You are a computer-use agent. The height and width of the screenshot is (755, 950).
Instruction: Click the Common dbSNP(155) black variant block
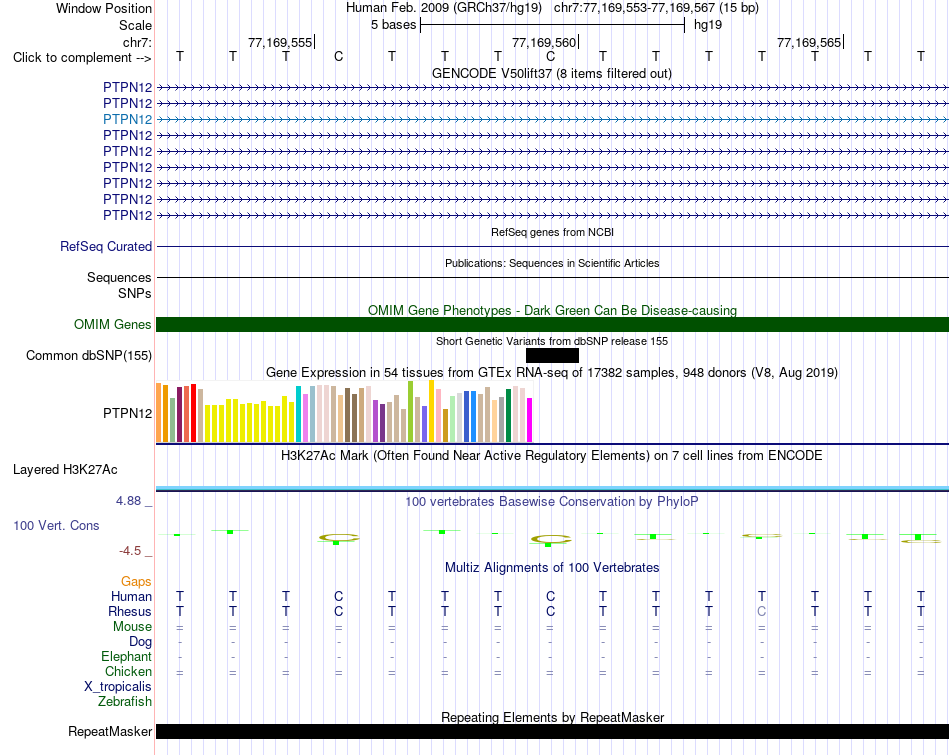coord(552,355)
